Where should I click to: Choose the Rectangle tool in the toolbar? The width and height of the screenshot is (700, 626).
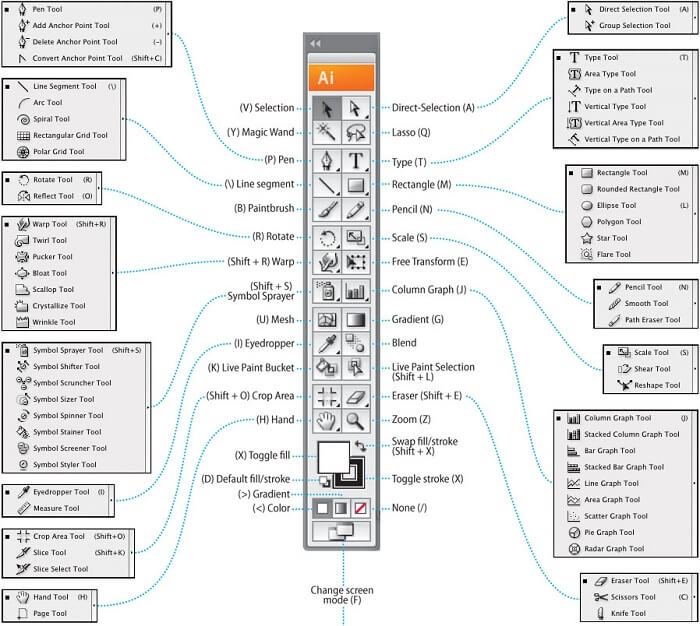[356, 185]
